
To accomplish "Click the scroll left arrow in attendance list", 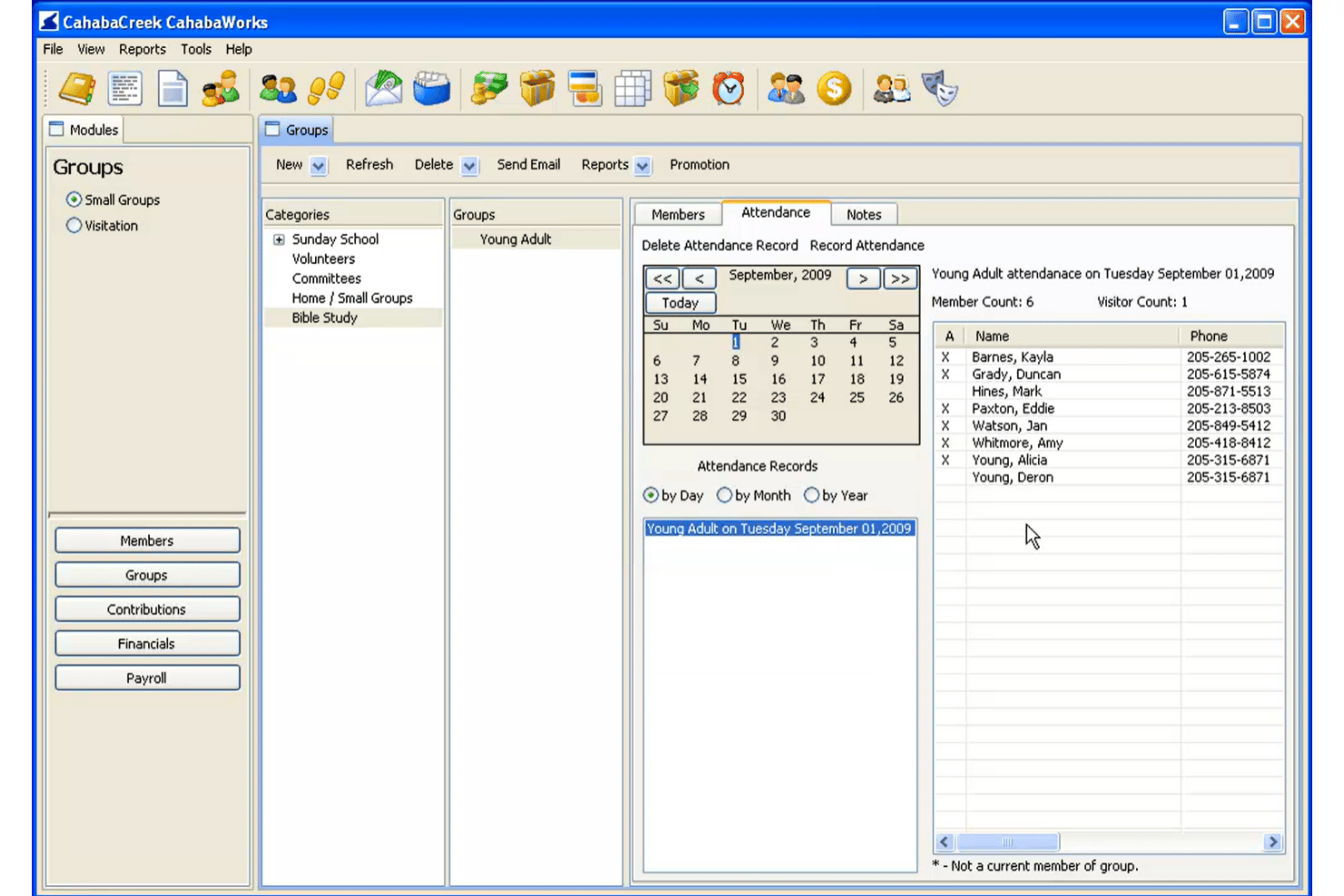I will pos(944,842).
